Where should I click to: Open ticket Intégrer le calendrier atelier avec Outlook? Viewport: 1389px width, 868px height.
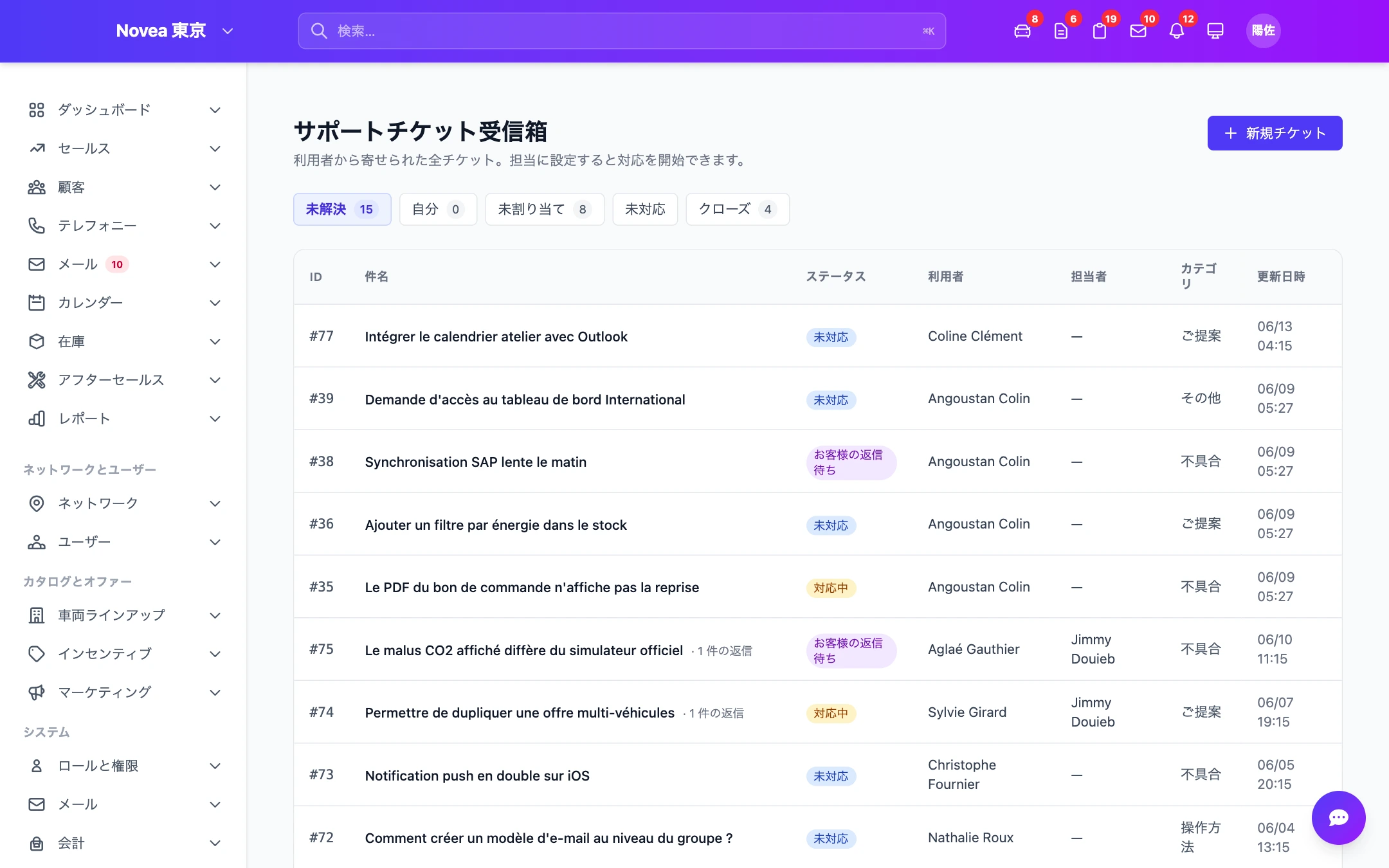[496, 336]
